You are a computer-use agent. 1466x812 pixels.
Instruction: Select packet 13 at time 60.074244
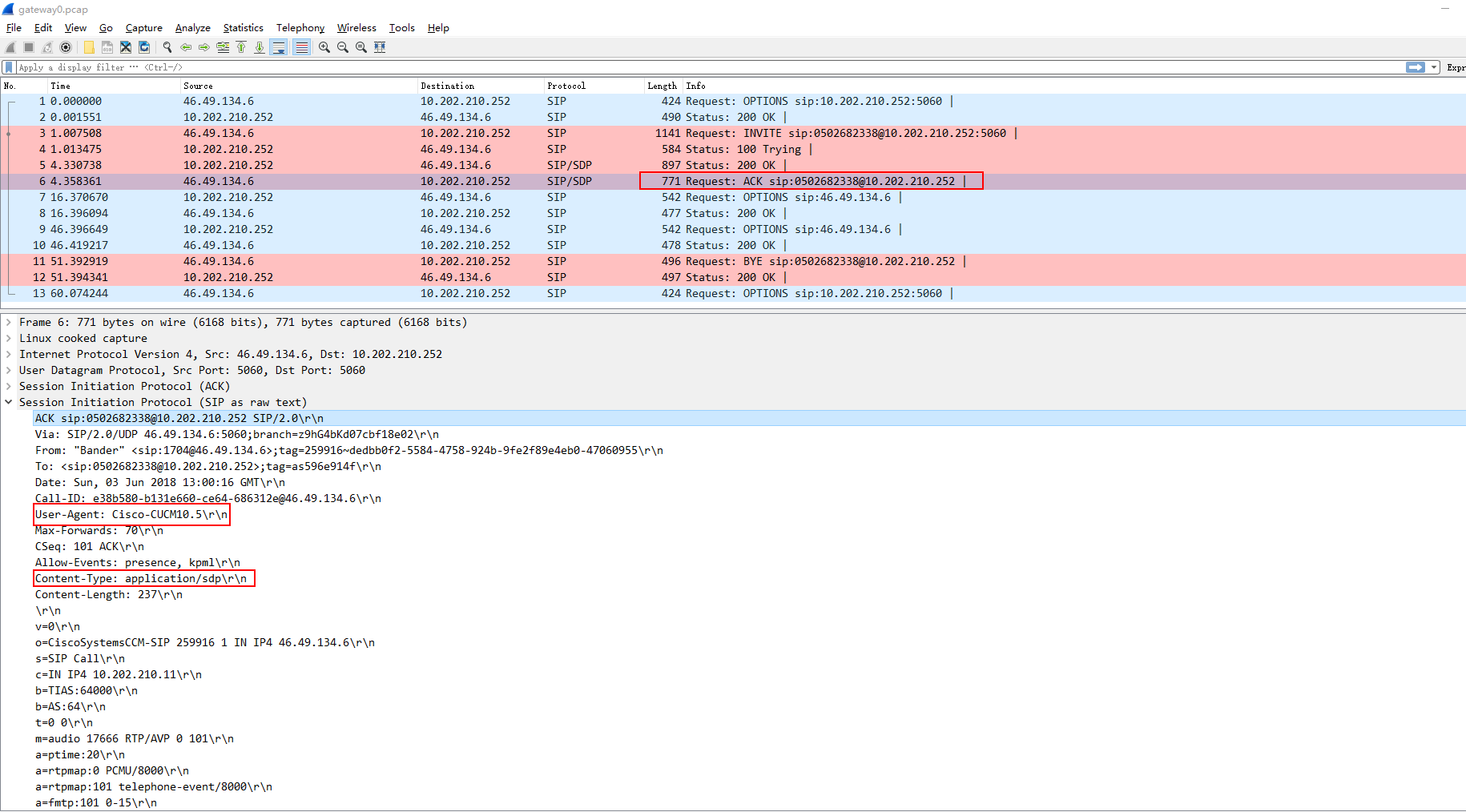[x=733, y=293]
